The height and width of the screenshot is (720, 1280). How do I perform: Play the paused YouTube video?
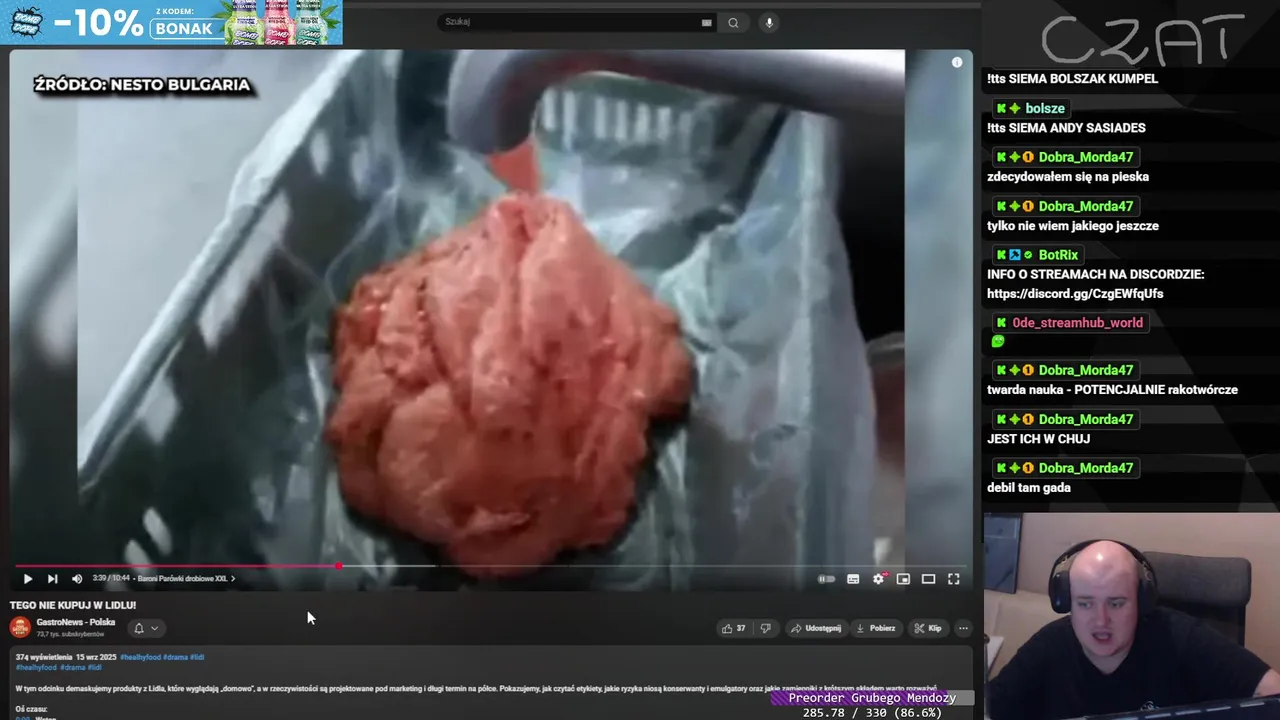point(27,579)
